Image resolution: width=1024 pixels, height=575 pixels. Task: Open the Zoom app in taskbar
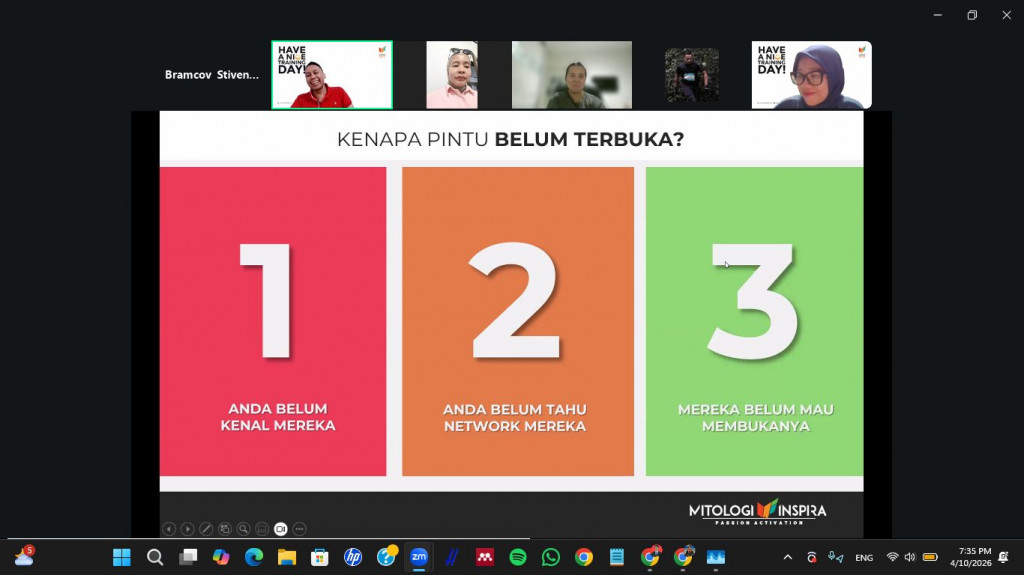click(x=419, y=557)
